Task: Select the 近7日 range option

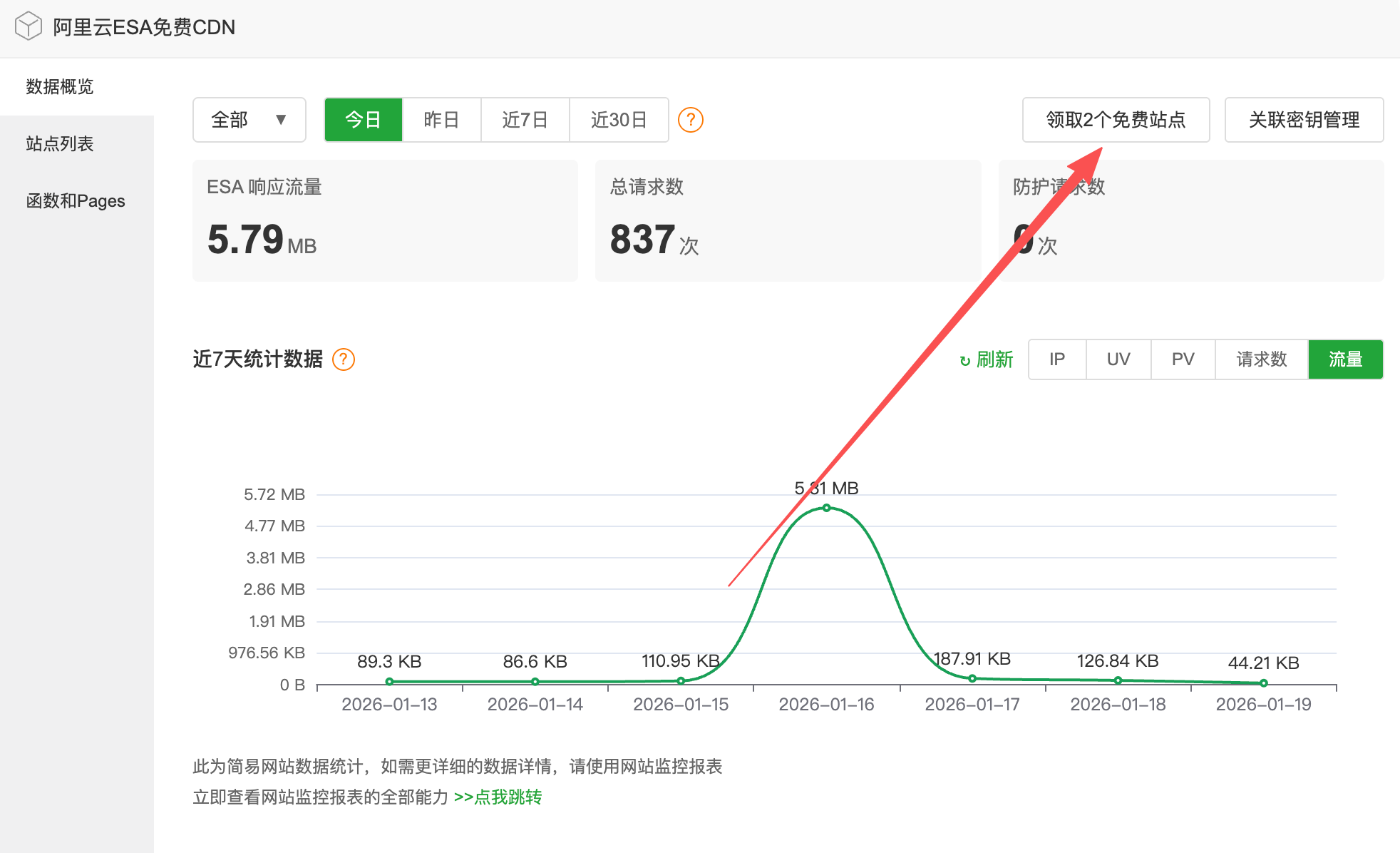Action: 525,120
